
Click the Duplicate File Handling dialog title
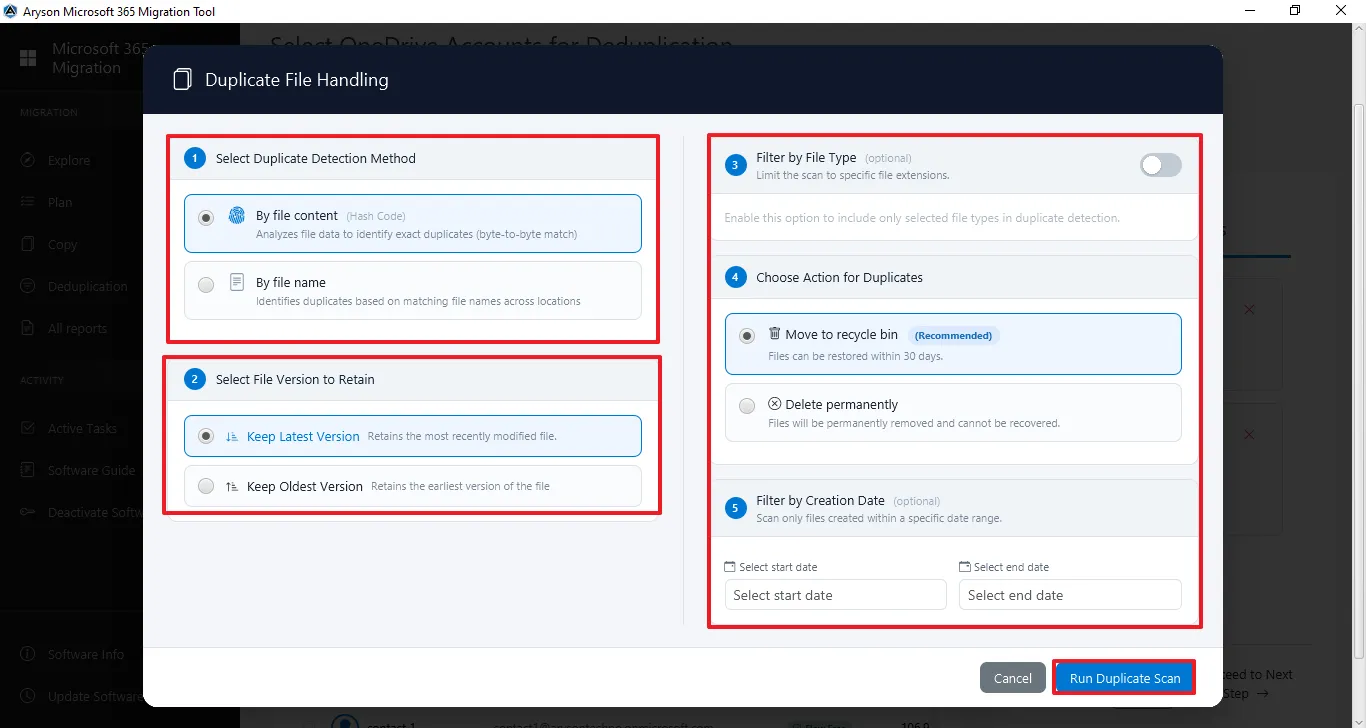[x=297, y=80]
